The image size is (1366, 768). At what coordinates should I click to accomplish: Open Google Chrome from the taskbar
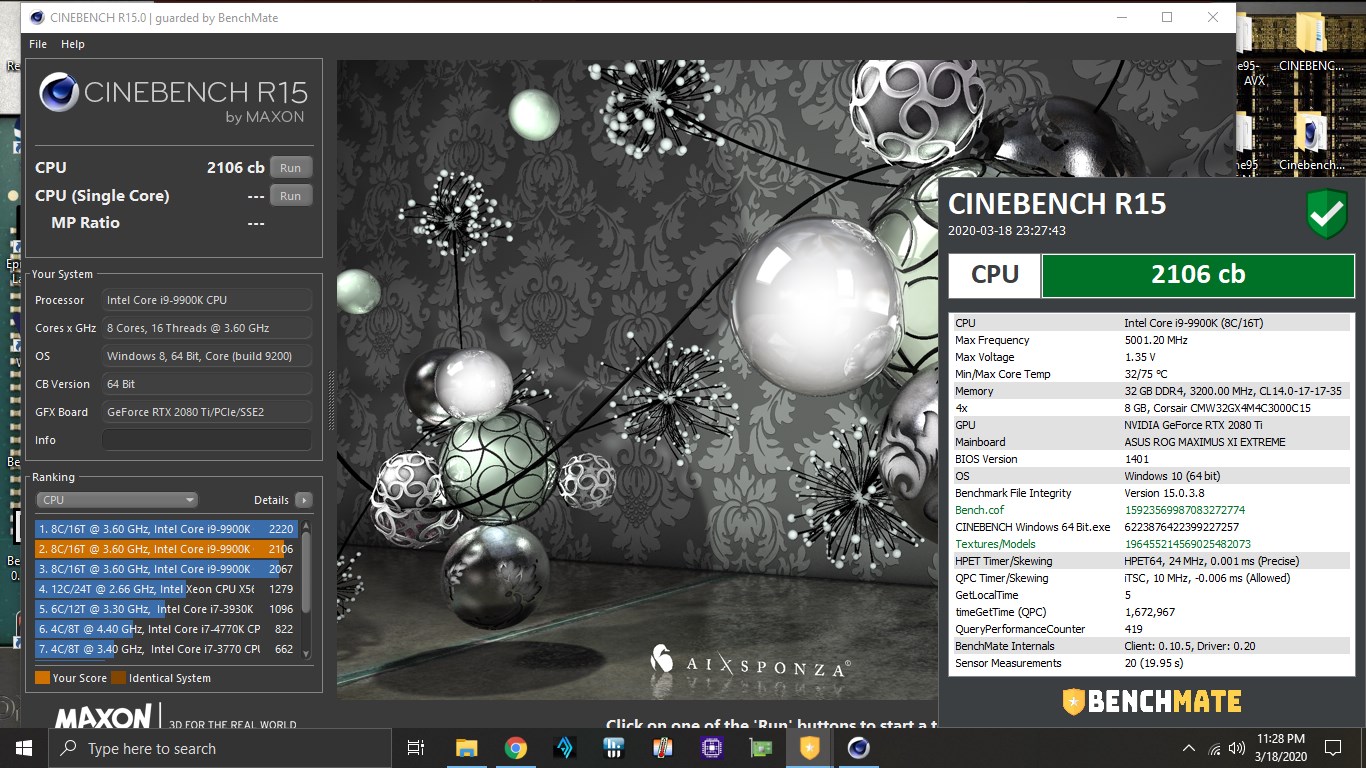coord(515,748)
